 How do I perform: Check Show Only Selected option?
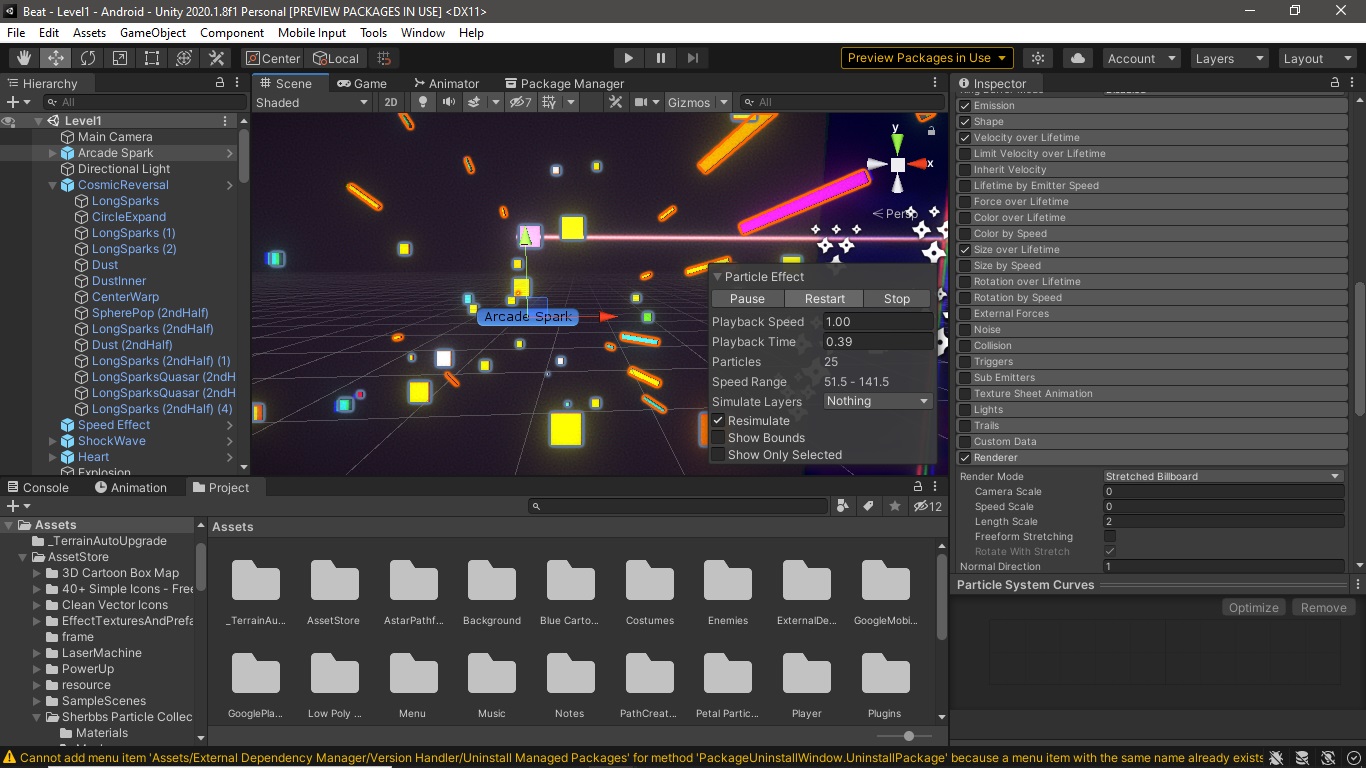coord(718,455)
